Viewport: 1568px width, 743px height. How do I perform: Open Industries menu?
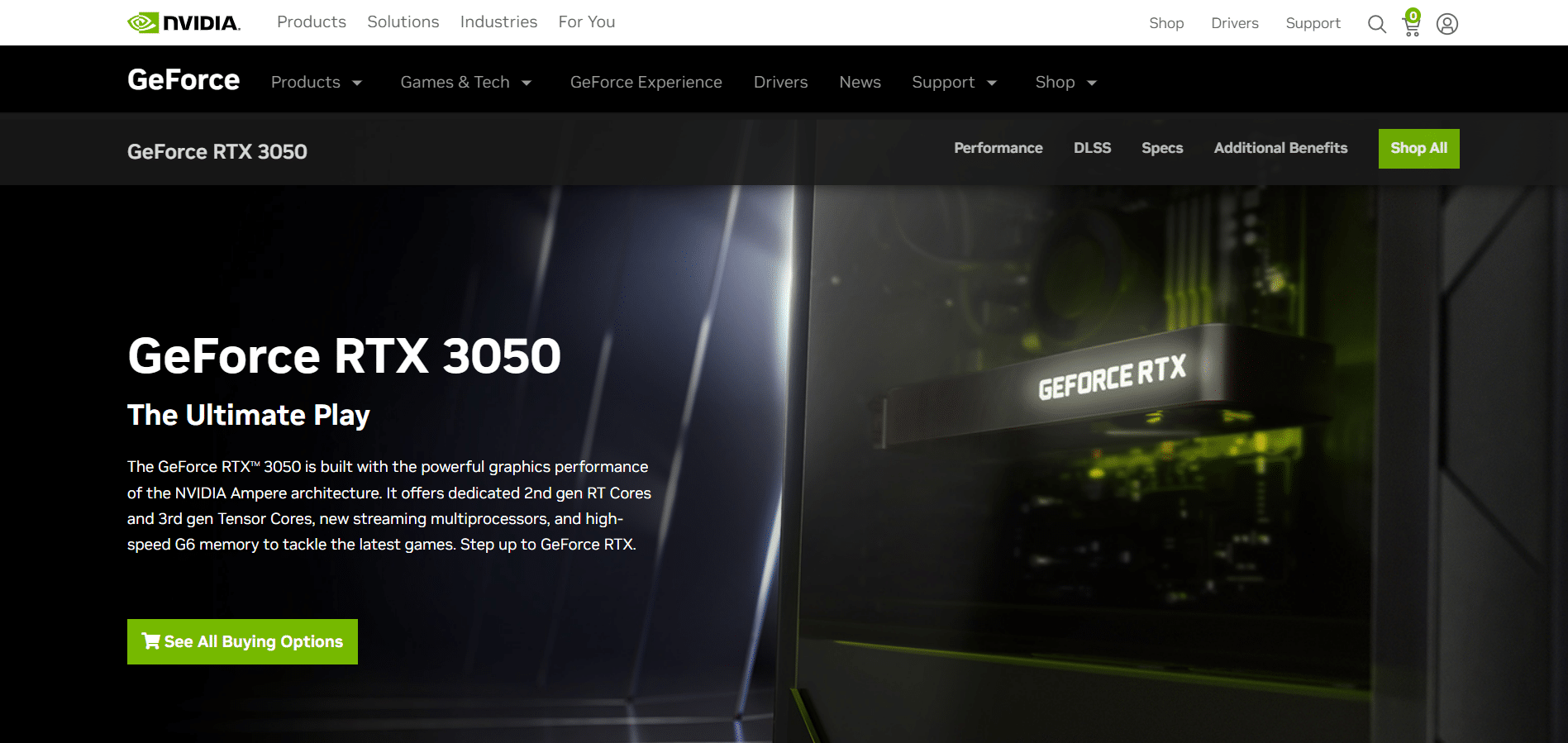click(498, 22)
